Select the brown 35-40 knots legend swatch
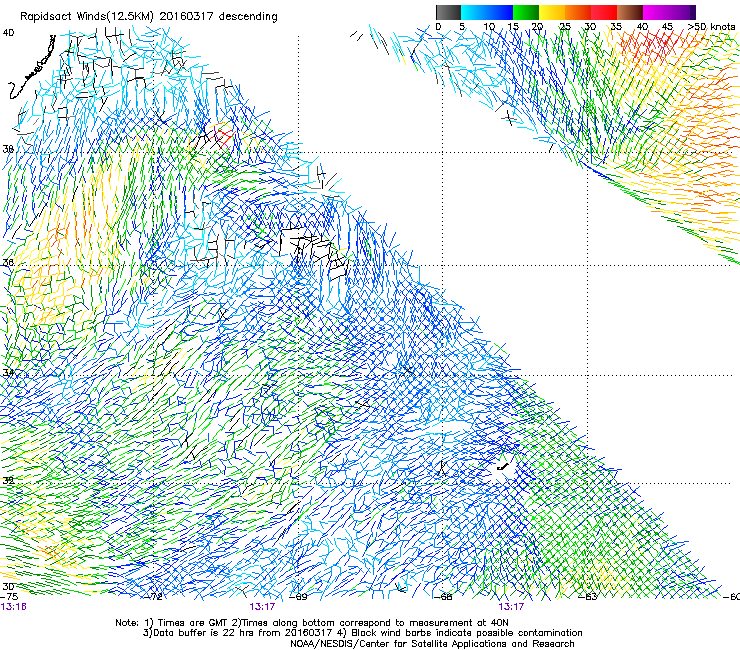 630,12
